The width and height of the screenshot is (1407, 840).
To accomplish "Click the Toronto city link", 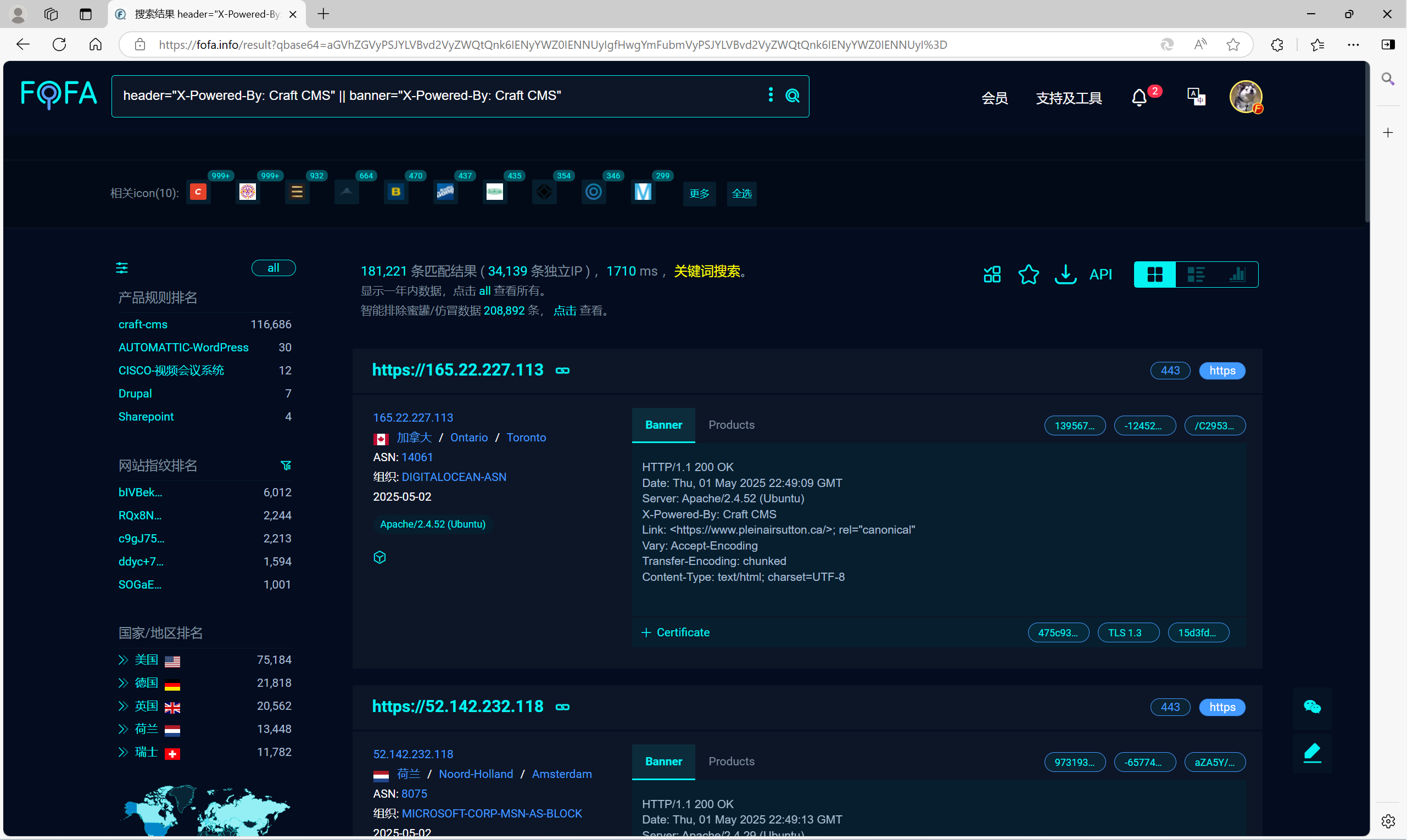I will click(527, 438).
